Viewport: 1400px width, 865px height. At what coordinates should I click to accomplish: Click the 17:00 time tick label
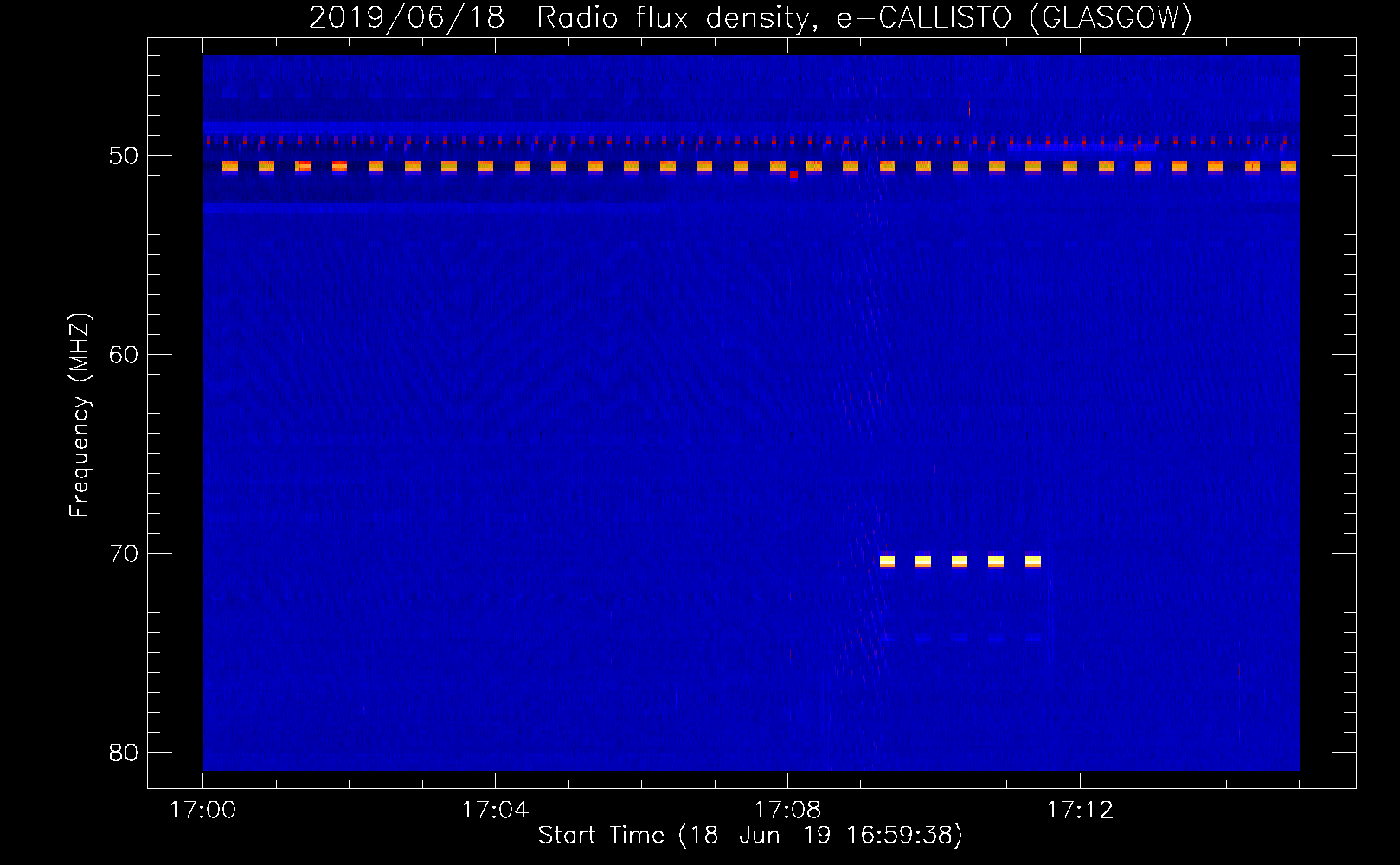(202, 811)
